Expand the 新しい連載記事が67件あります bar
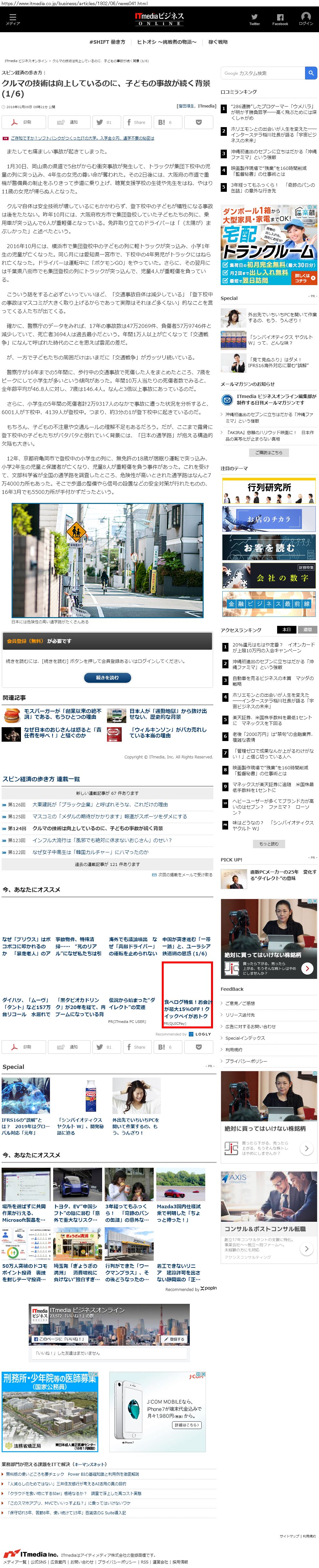The image size is (319, 1568). coord(107,793)
